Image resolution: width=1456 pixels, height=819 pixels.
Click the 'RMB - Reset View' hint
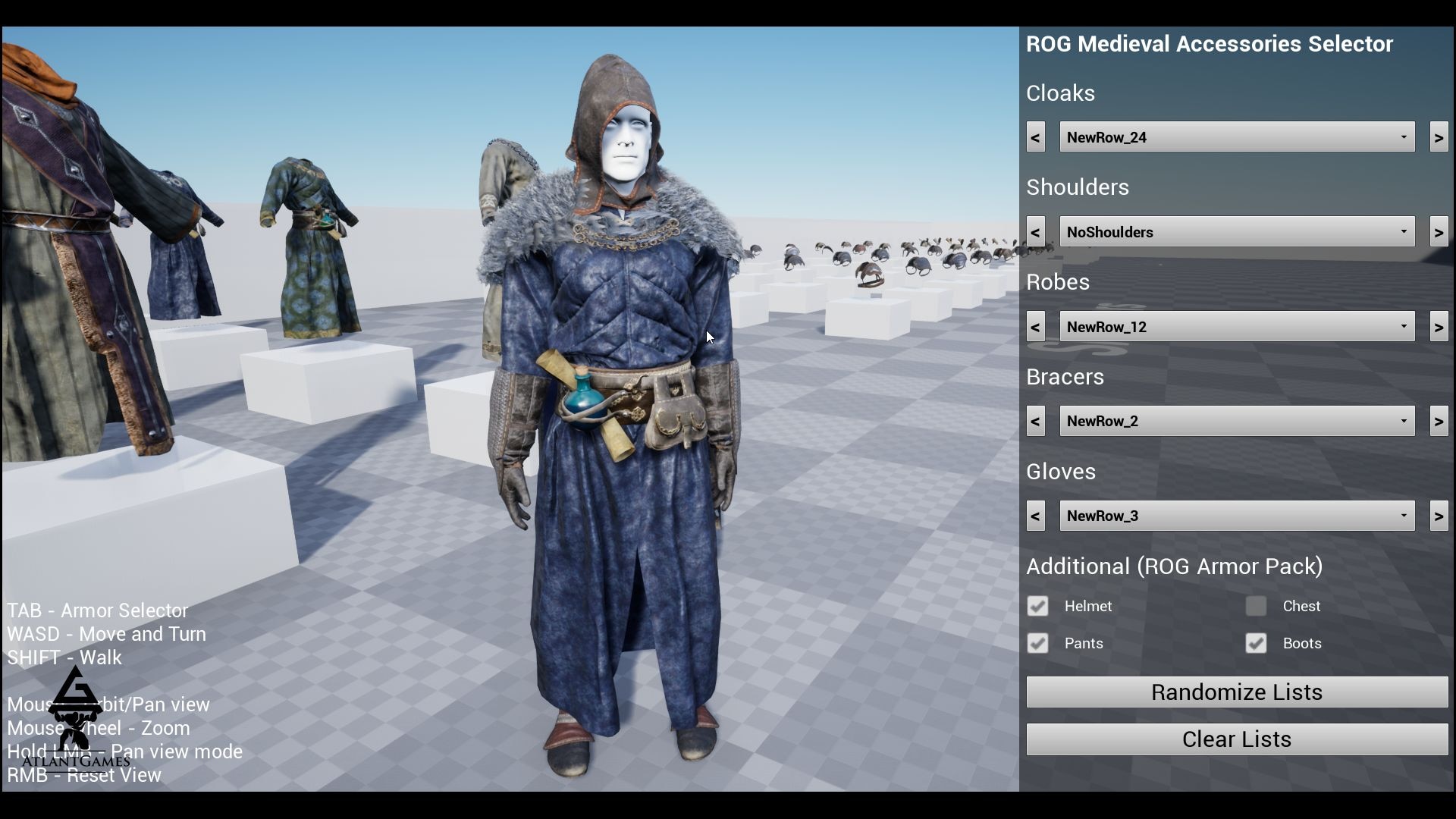pos(84,775)
